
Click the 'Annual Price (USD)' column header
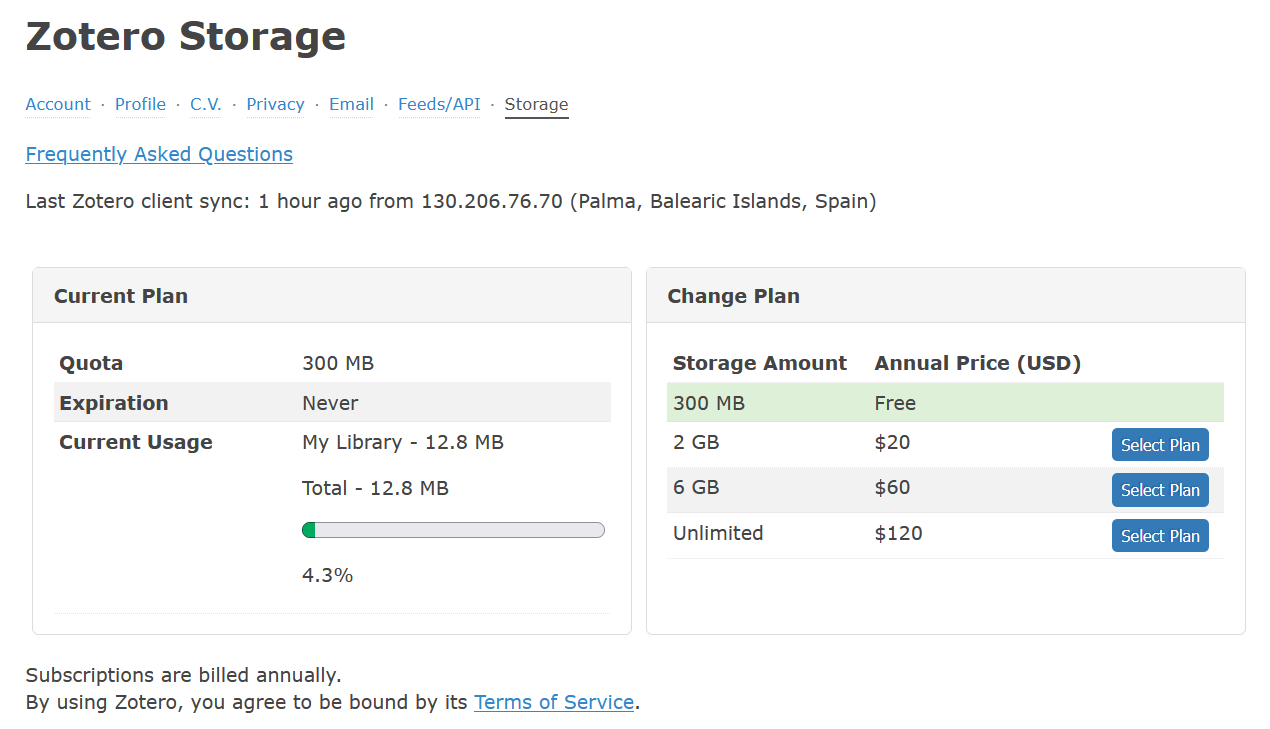[978, 363]
